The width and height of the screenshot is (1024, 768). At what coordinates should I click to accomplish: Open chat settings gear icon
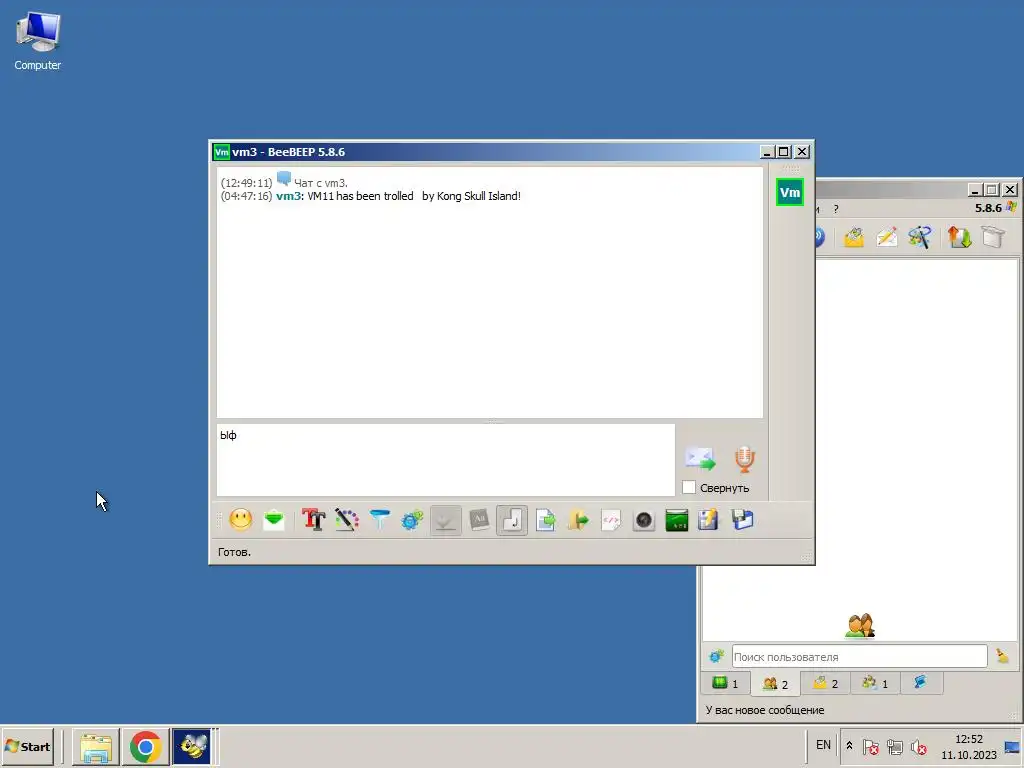click(x=412, y=520)
